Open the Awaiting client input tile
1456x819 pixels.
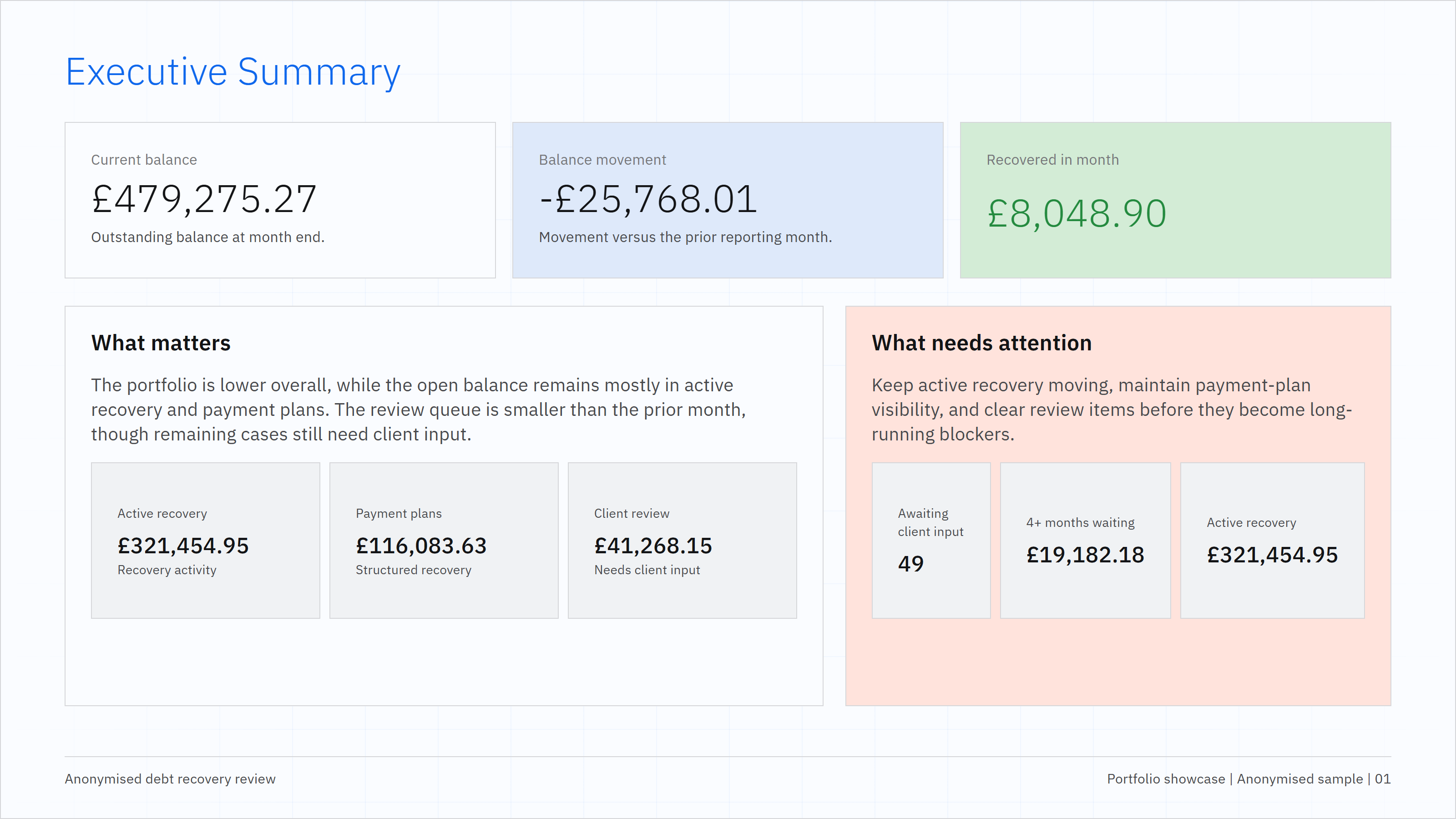point(931,541)
